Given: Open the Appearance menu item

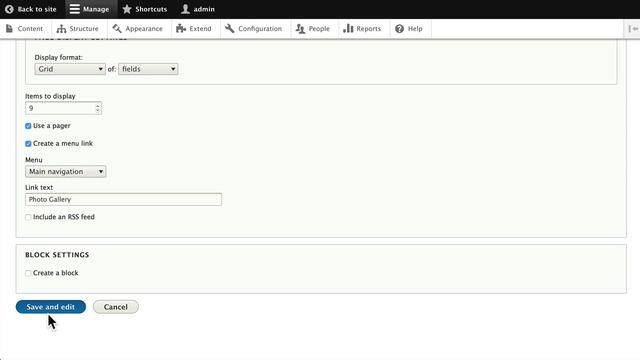Looking at the screenshot, I should pos(138,29).
